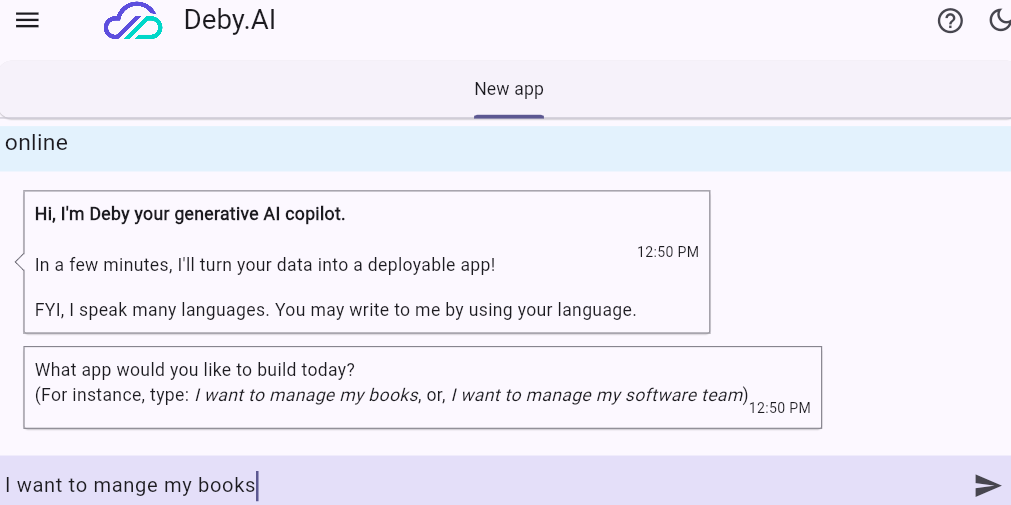Click the first message's 12:50 PM timestamp

[x=667, y=252]
